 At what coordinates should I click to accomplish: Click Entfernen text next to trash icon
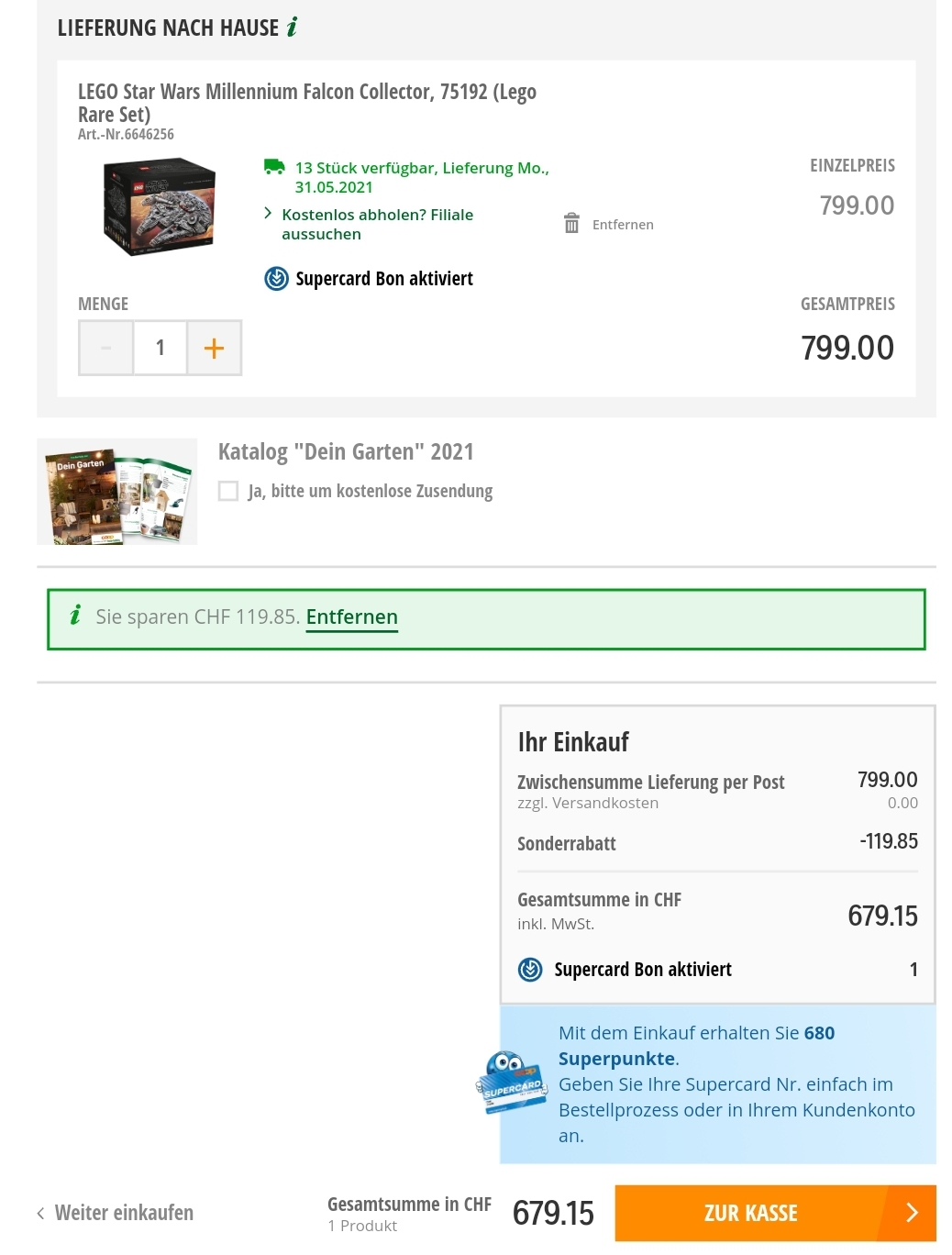(623, 225)
